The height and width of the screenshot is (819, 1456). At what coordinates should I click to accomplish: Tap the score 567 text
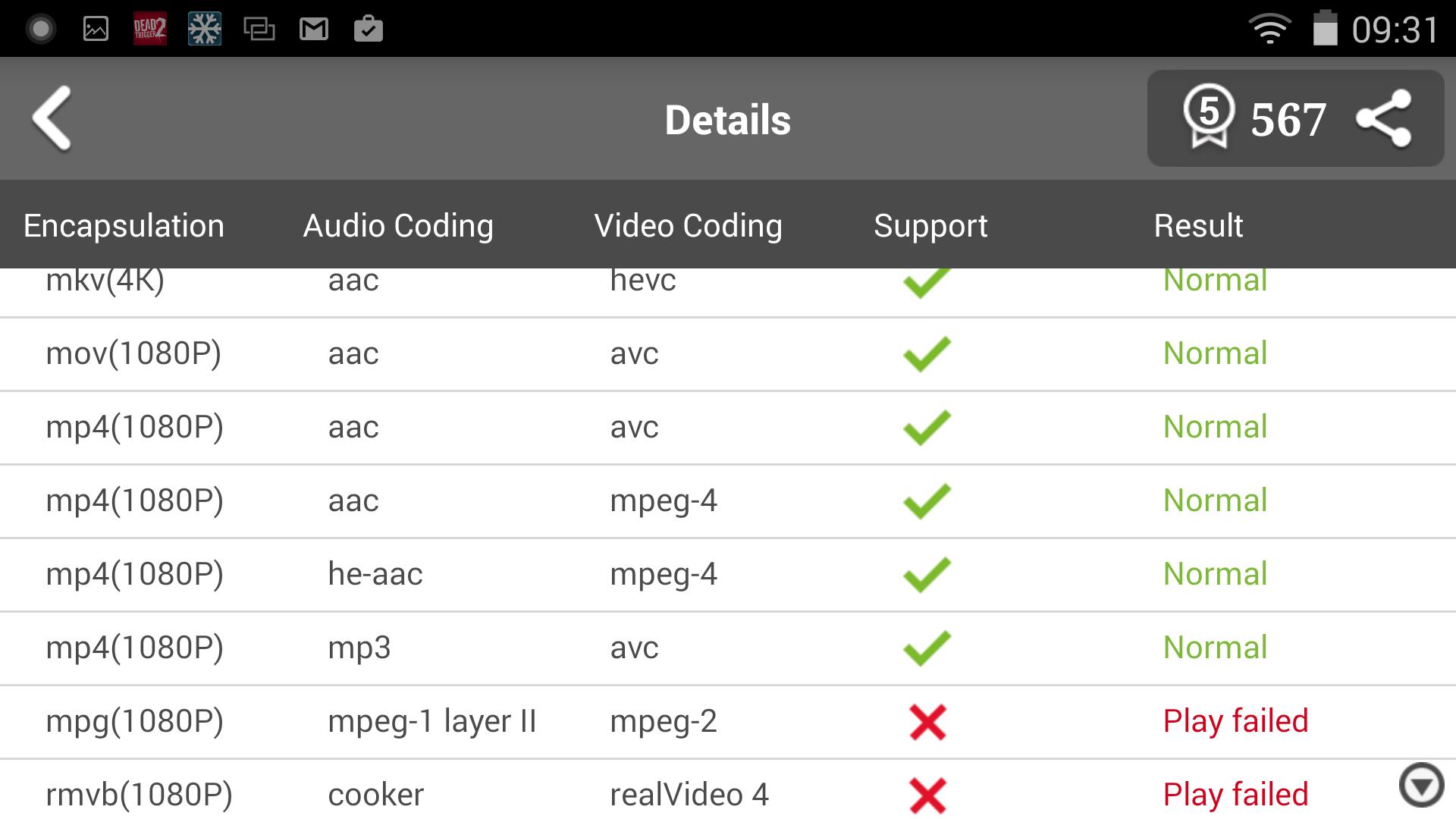[x=1288, y=120]
